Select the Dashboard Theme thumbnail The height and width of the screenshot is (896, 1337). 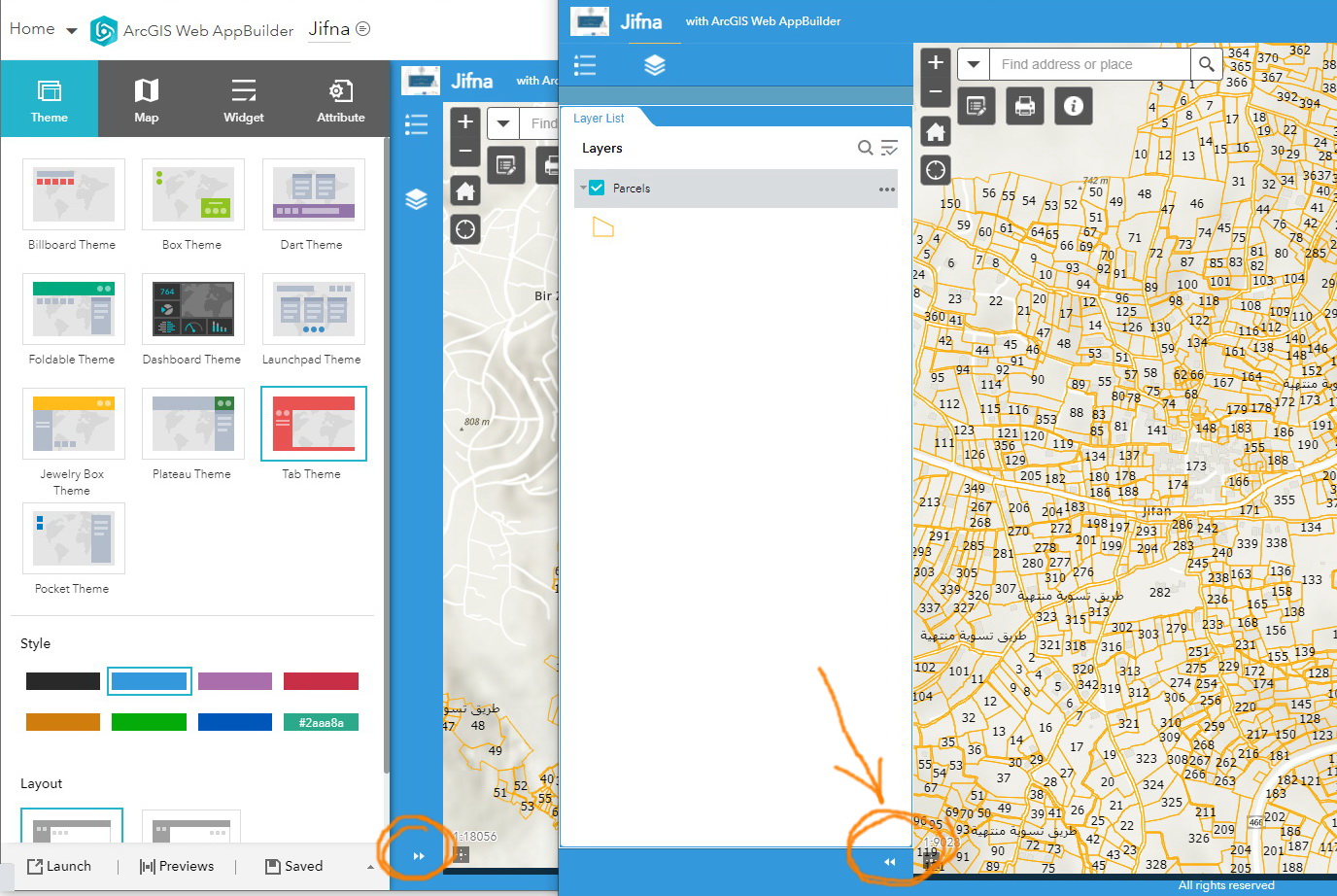coord(193,309)
